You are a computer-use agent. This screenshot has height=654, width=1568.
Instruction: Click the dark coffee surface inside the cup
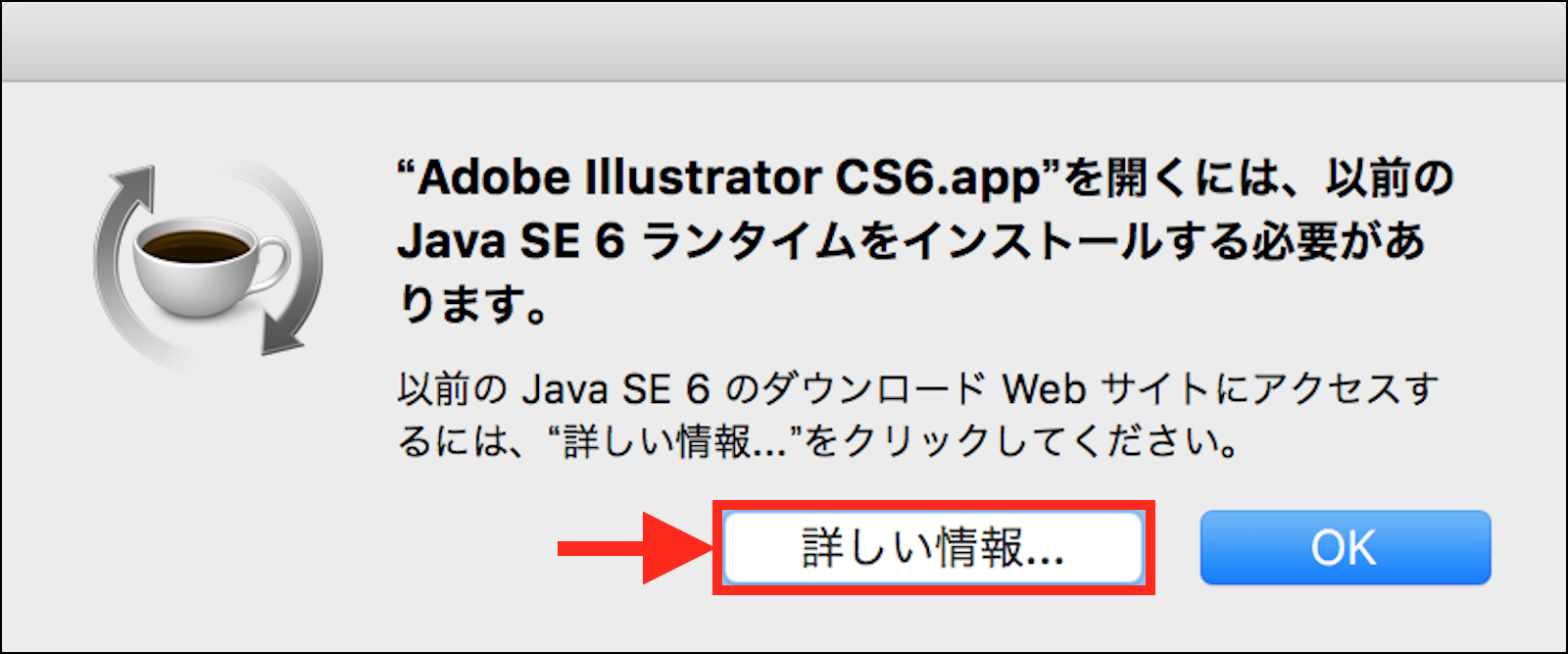(x=195, y=244)
